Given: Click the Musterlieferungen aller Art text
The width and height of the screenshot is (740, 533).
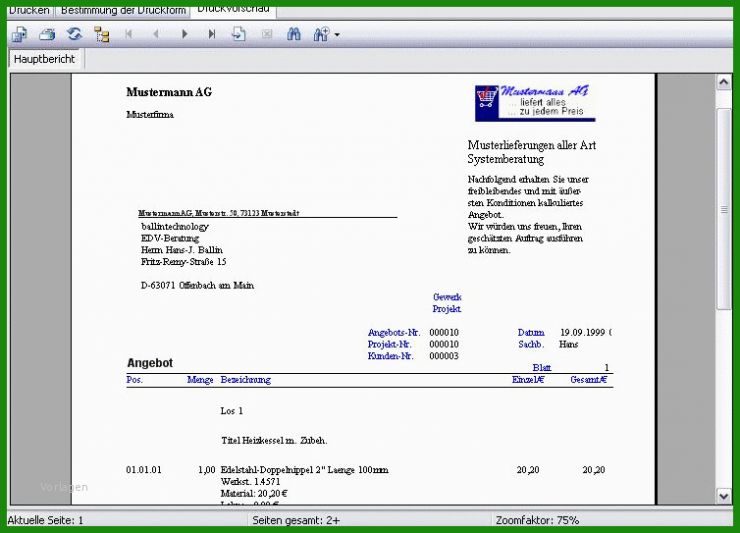Looking at the screenshot, I should 532,145.
